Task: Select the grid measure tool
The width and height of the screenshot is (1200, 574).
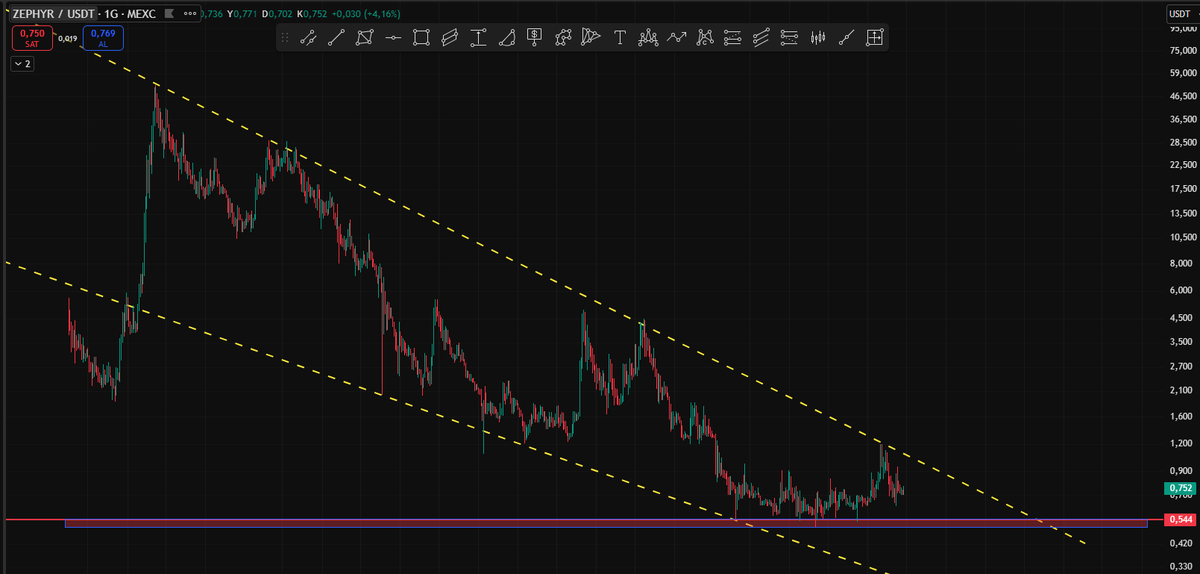Action: (874, 38)
